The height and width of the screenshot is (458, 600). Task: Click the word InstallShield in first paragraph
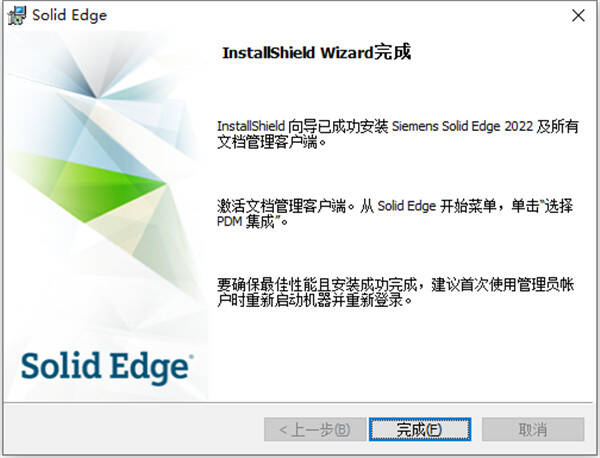[251, 126]
